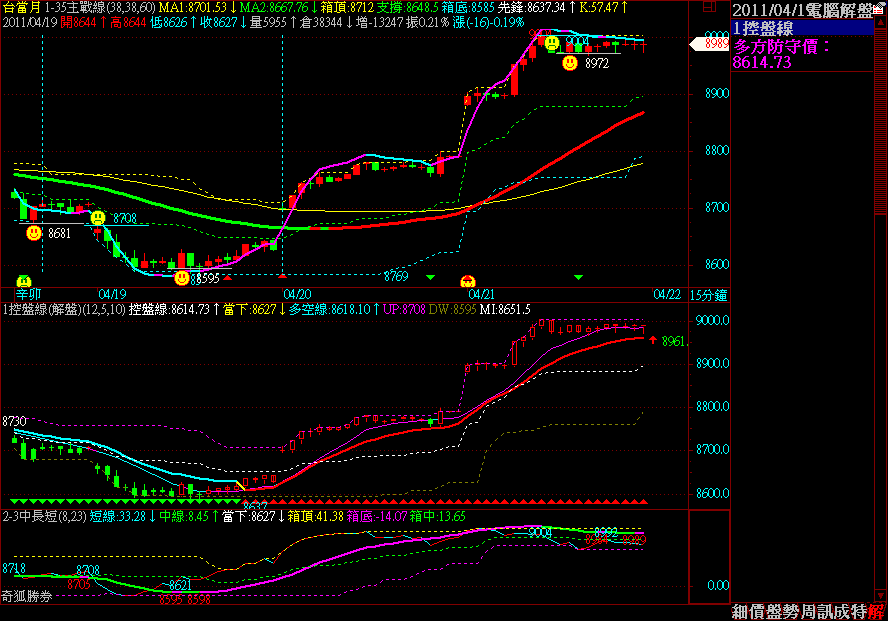Open the 2-3中長短 indicator parameters
888x621 pixels.
pyautogui.click(x=42, y=516)
